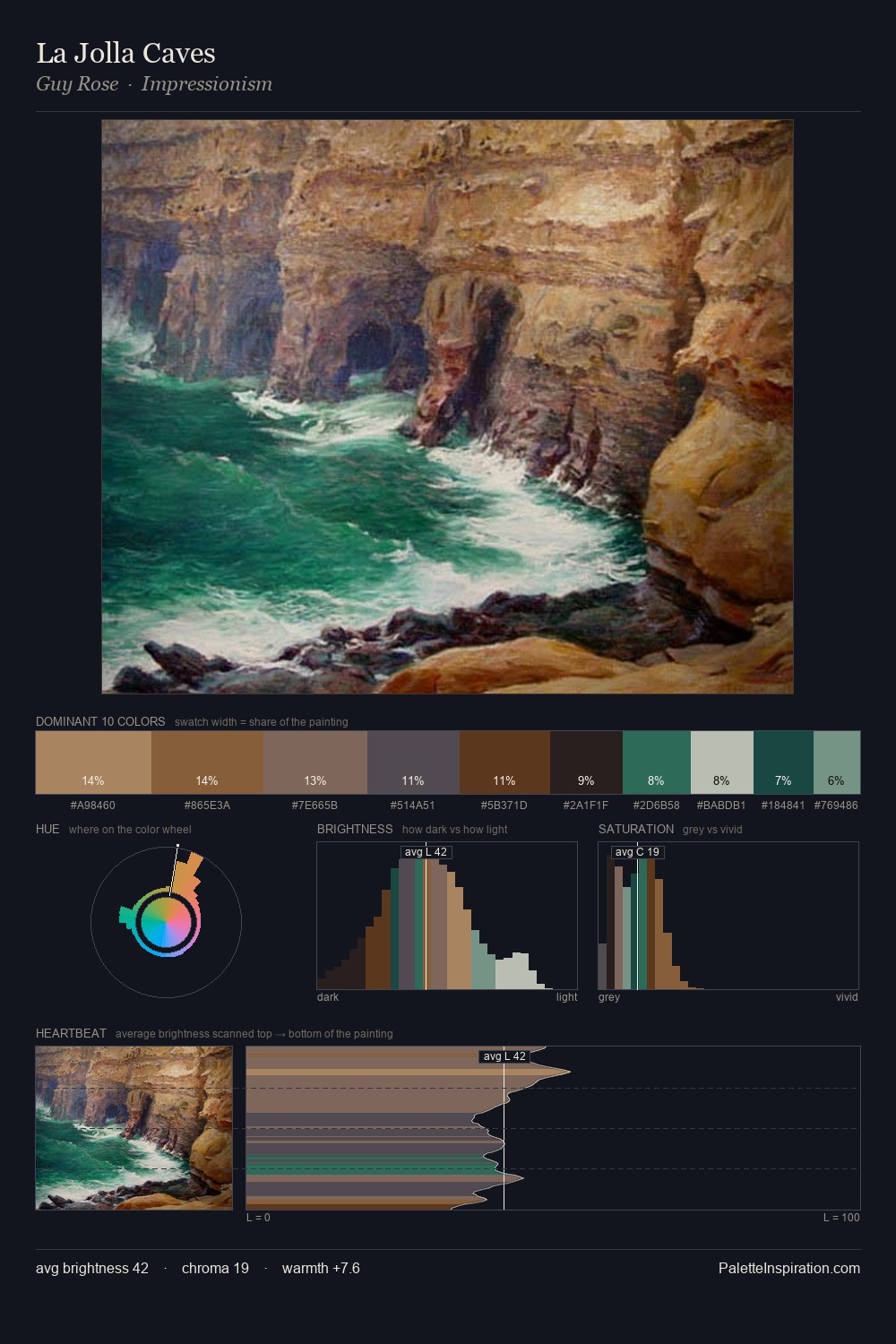The image size is (896, 1344).
Task: Click the hex label #865E3A
Action: pos(207,806)
